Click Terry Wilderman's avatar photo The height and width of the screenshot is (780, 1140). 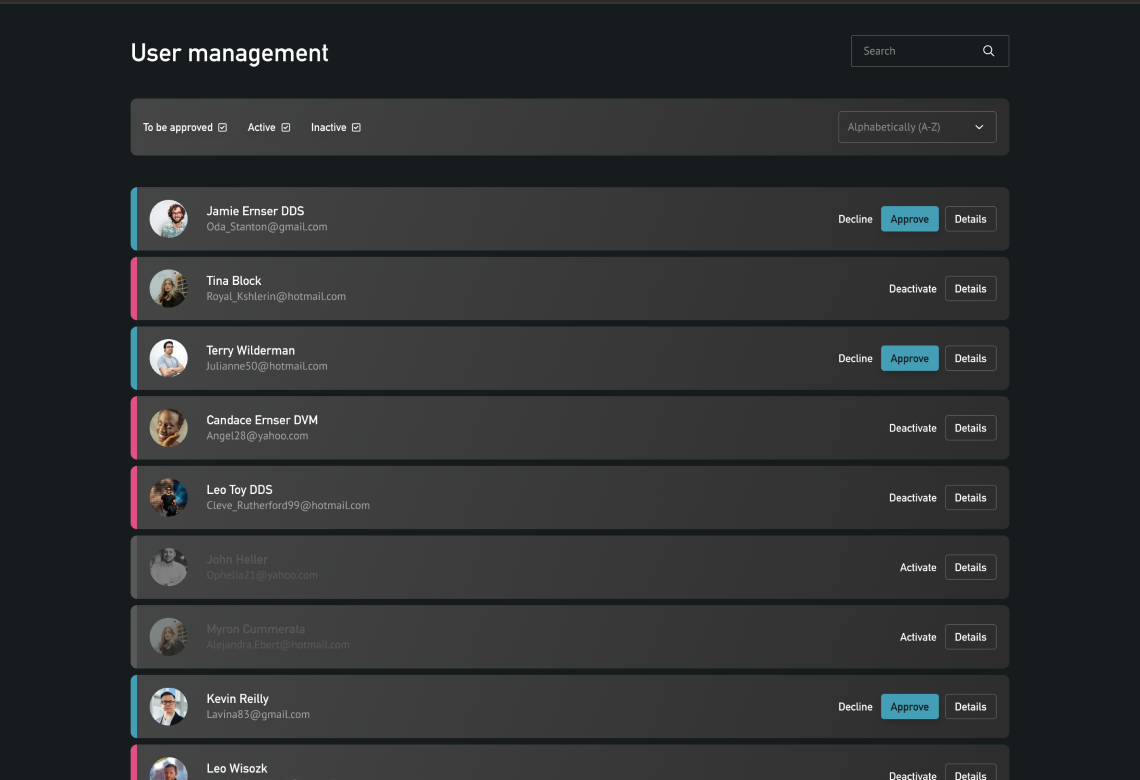coord(169,358)
